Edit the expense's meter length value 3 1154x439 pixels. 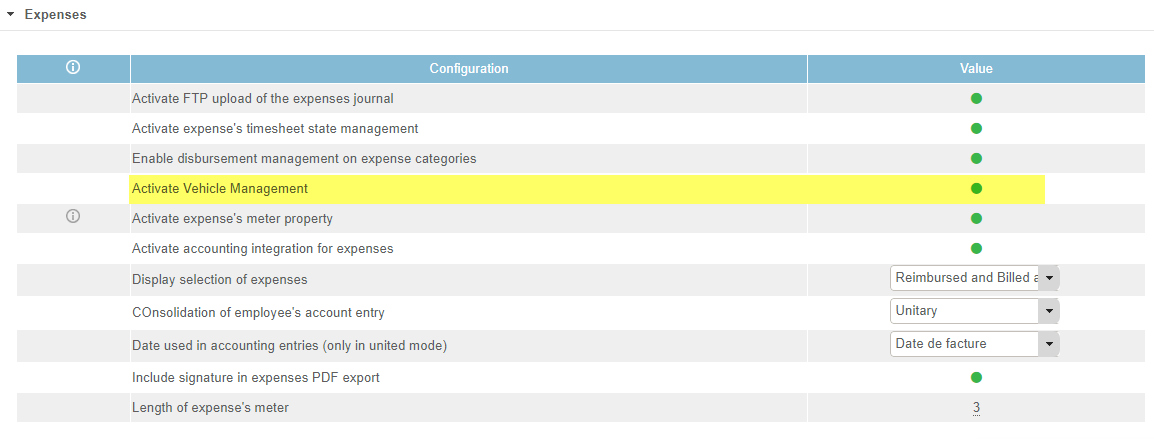point(976,408)
